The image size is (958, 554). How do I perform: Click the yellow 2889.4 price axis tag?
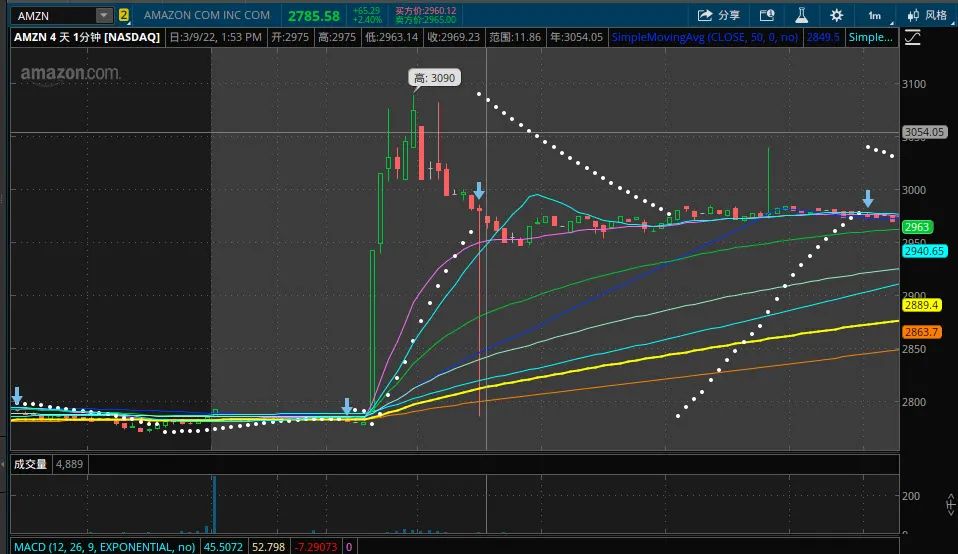click(x=921, y=304)
